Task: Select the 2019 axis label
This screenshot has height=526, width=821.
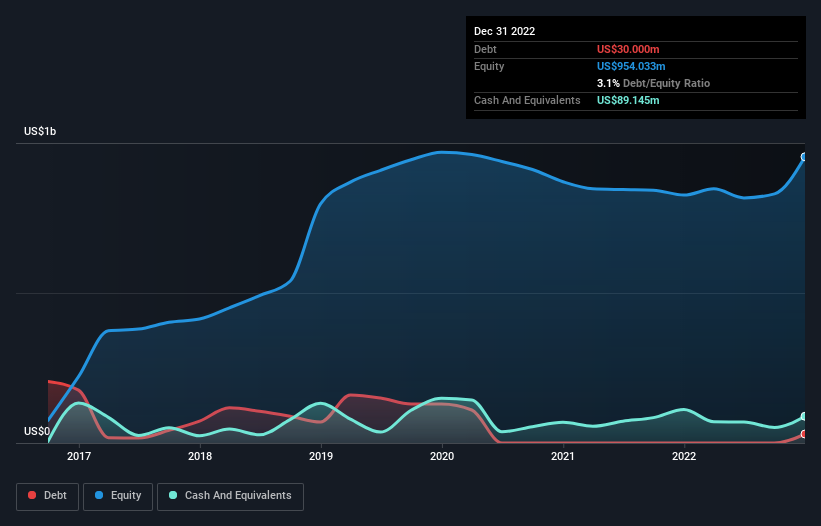Action: pyautogui.click(x=321, y=456)
